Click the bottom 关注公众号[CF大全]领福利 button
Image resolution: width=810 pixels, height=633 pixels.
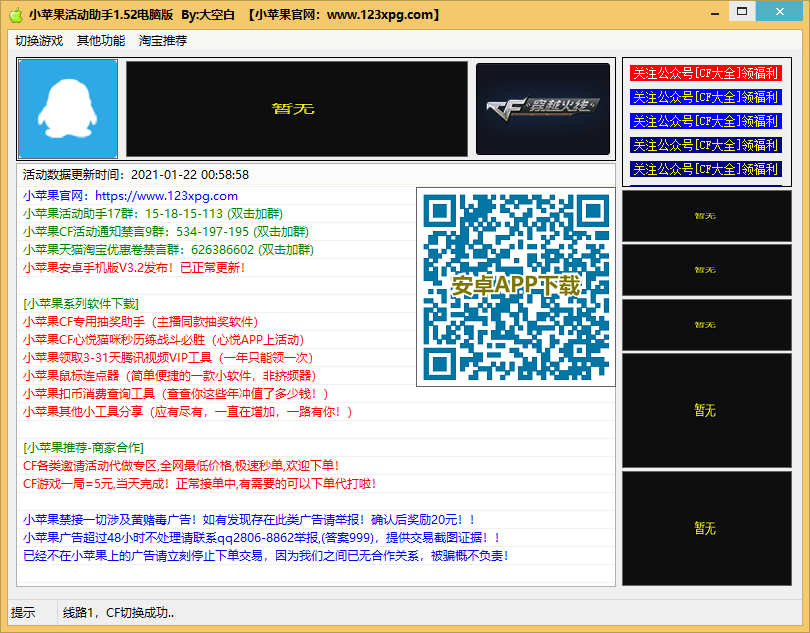click(706, 169)
